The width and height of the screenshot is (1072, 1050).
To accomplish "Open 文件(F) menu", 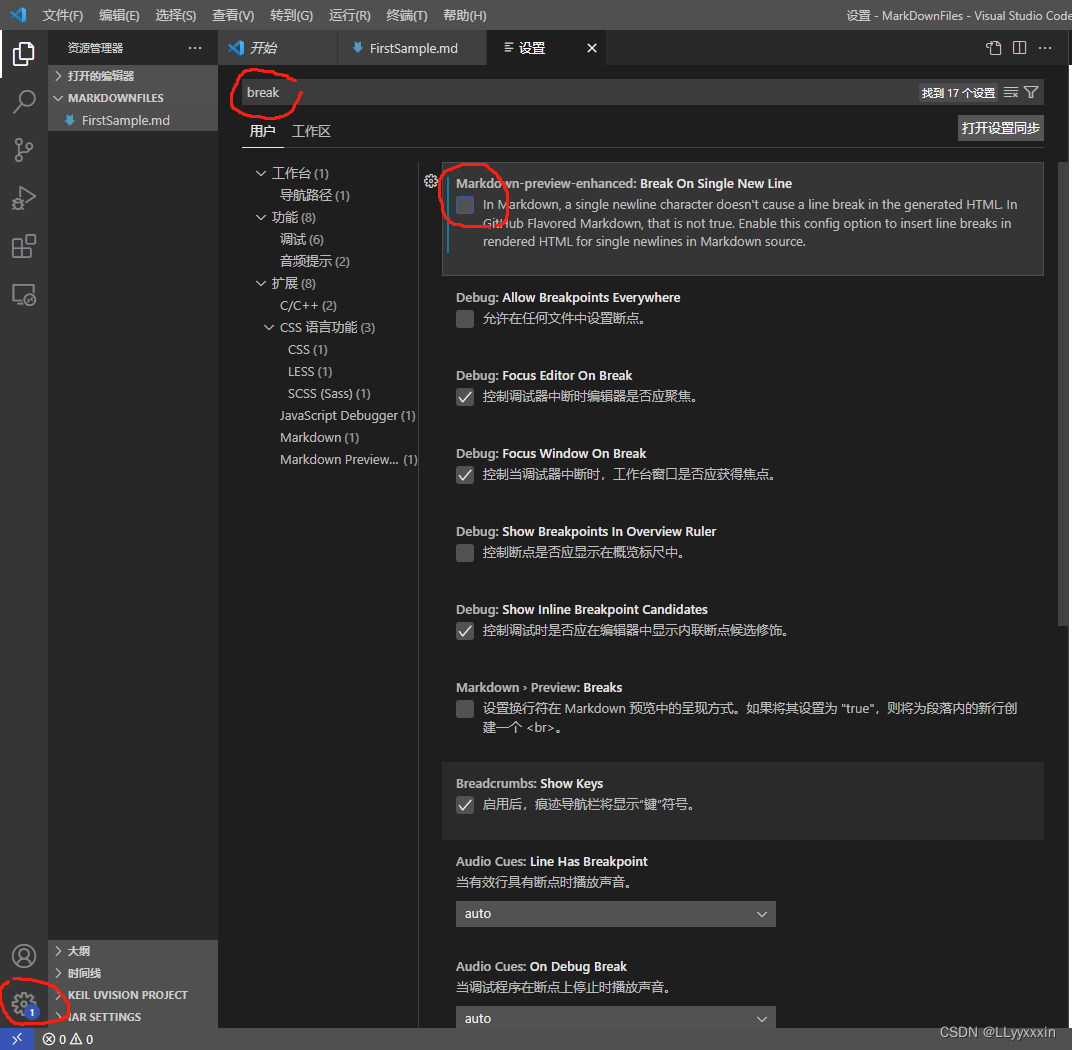I will click(62, 15).
